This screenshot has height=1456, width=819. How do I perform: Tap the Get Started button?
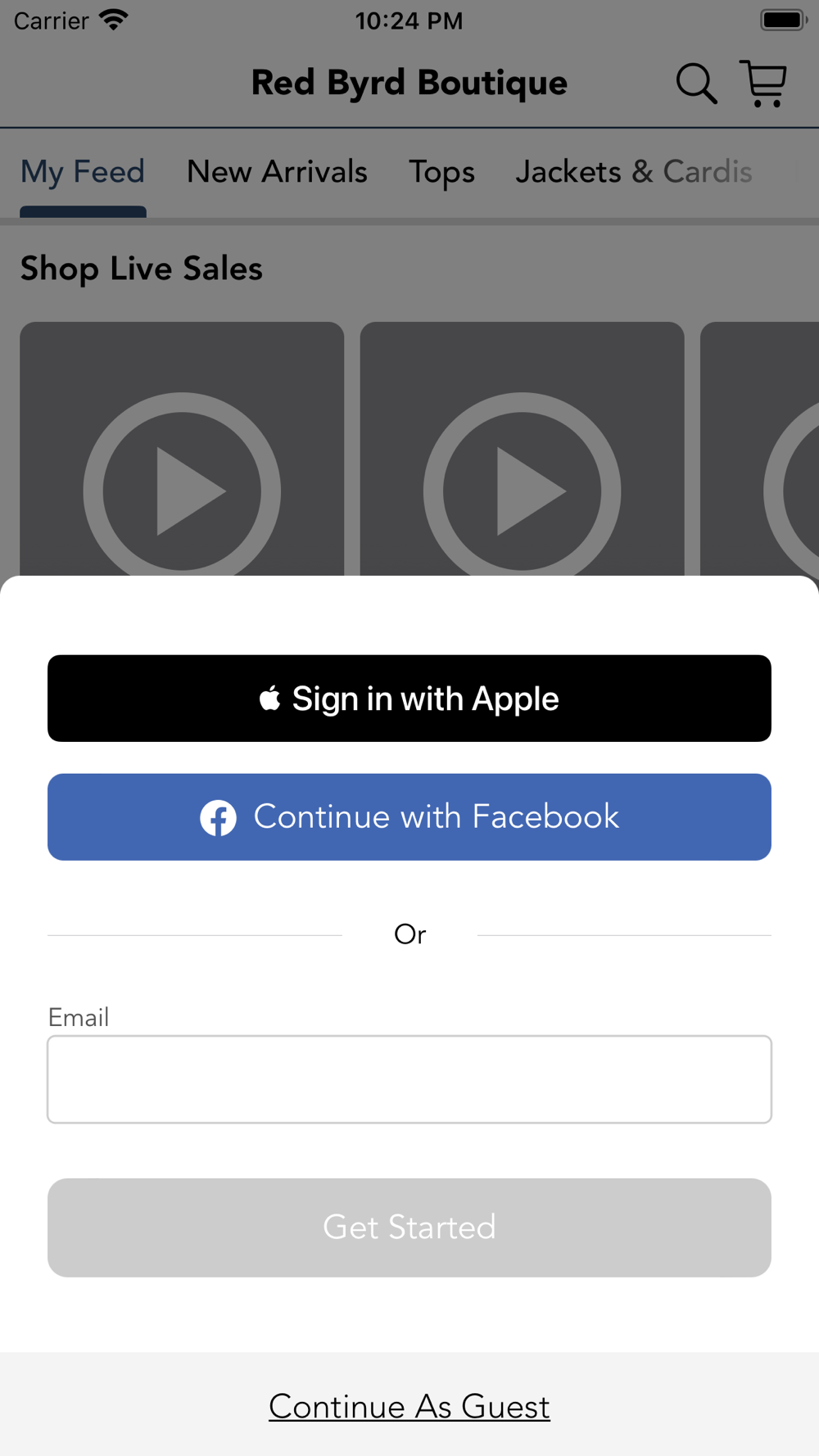[409, 1228]
